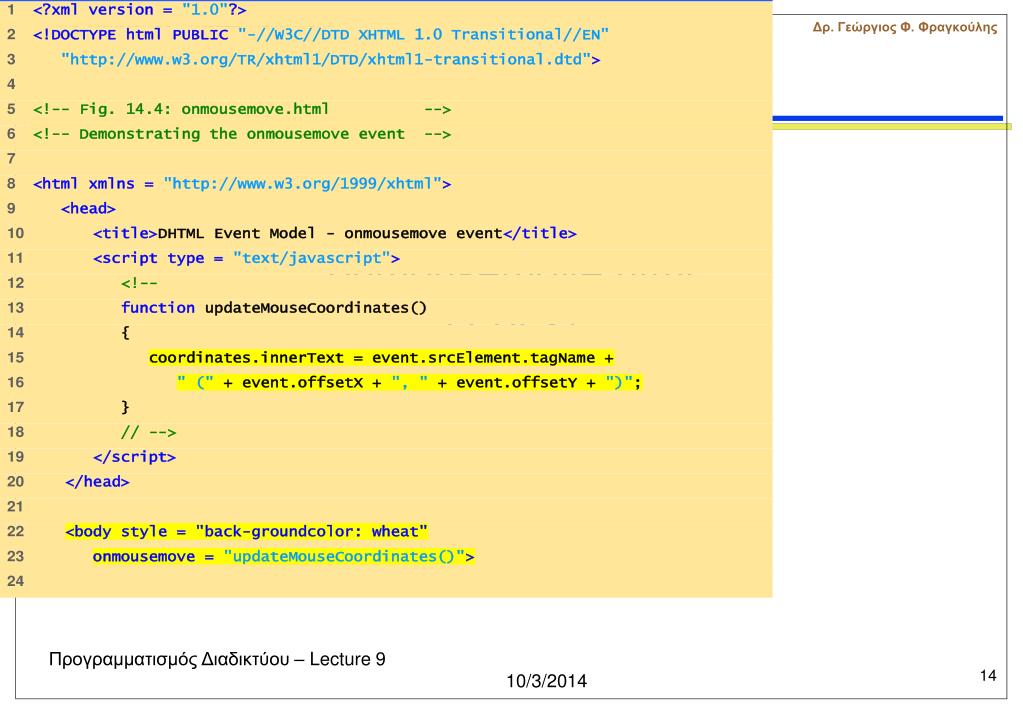
Task: Click the script type text/javascript line
Action: pyautogui.click(x=247, y=258)
